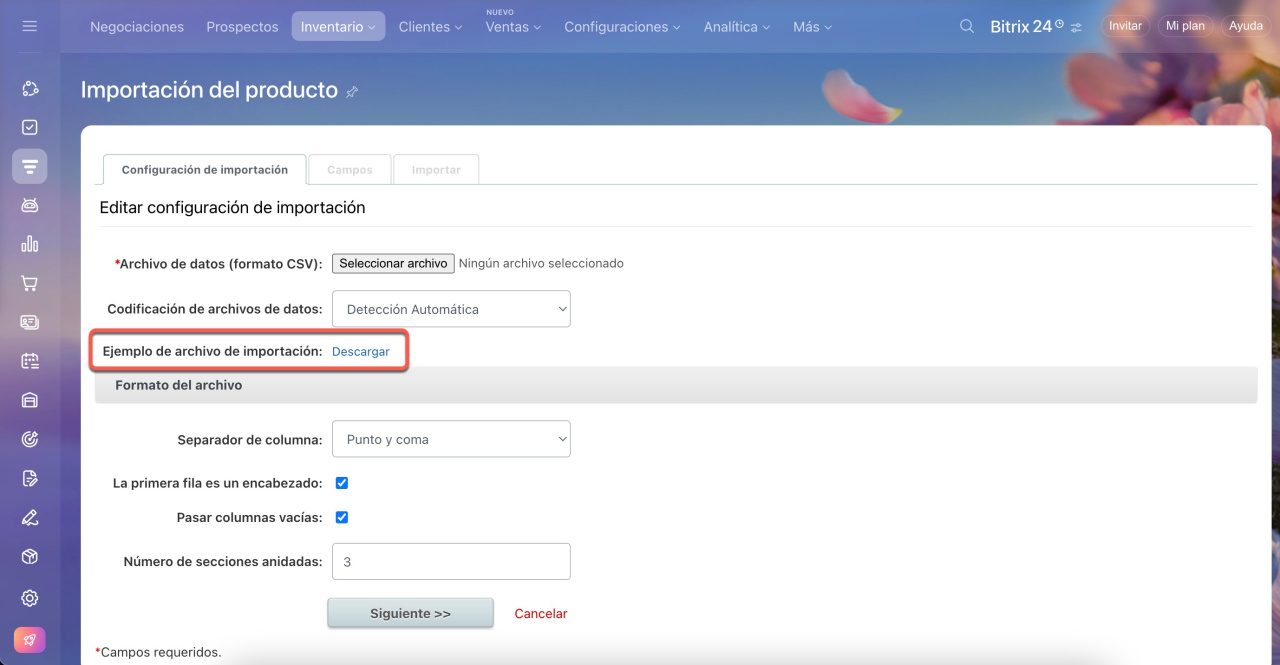
Task: Click the clock icon next to Bitrix 24
Action: [1060, 23]
